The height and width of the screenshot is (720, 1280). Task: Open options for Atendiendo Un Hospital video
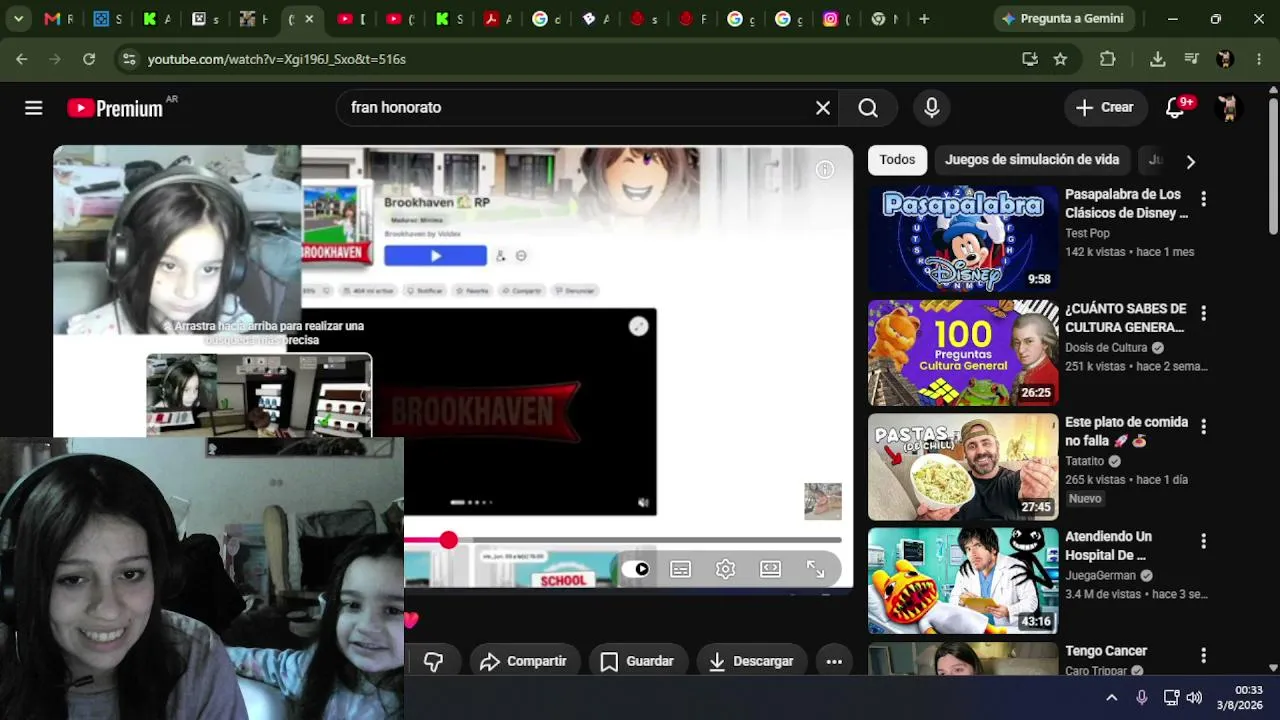[1203, 541]
